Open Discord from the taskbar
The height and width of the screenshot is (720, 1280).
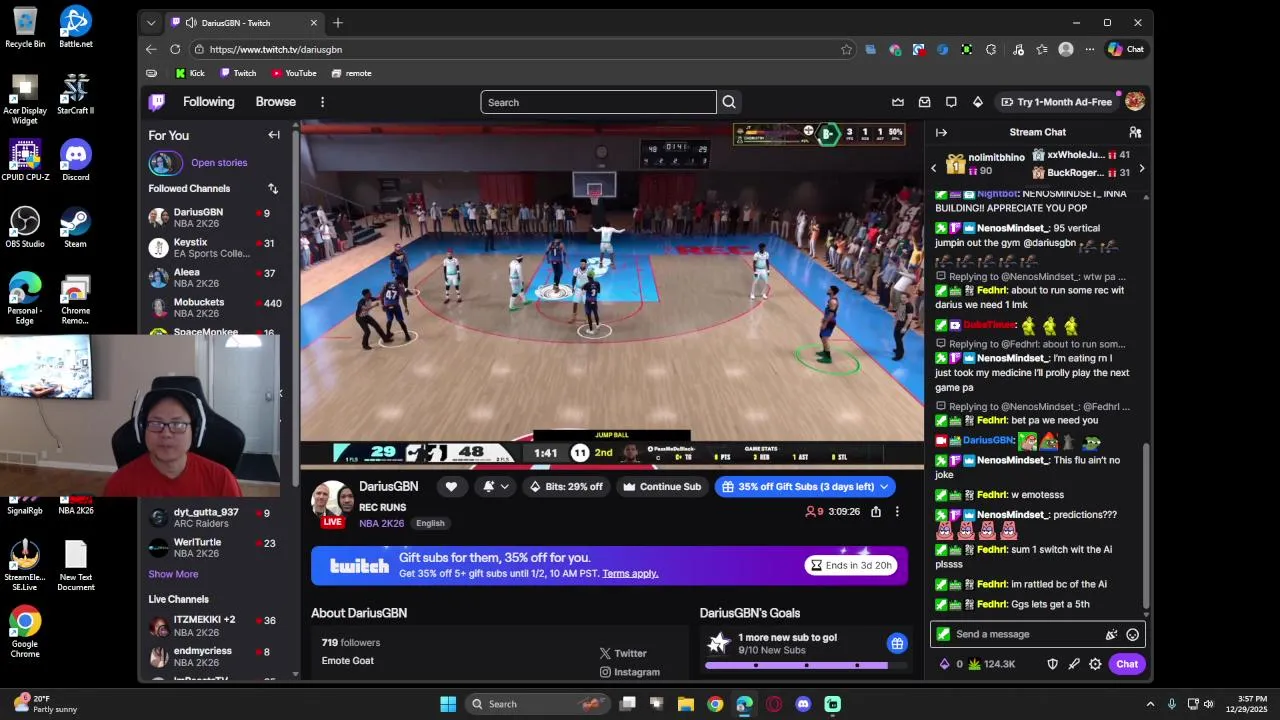tap(803, 704)
